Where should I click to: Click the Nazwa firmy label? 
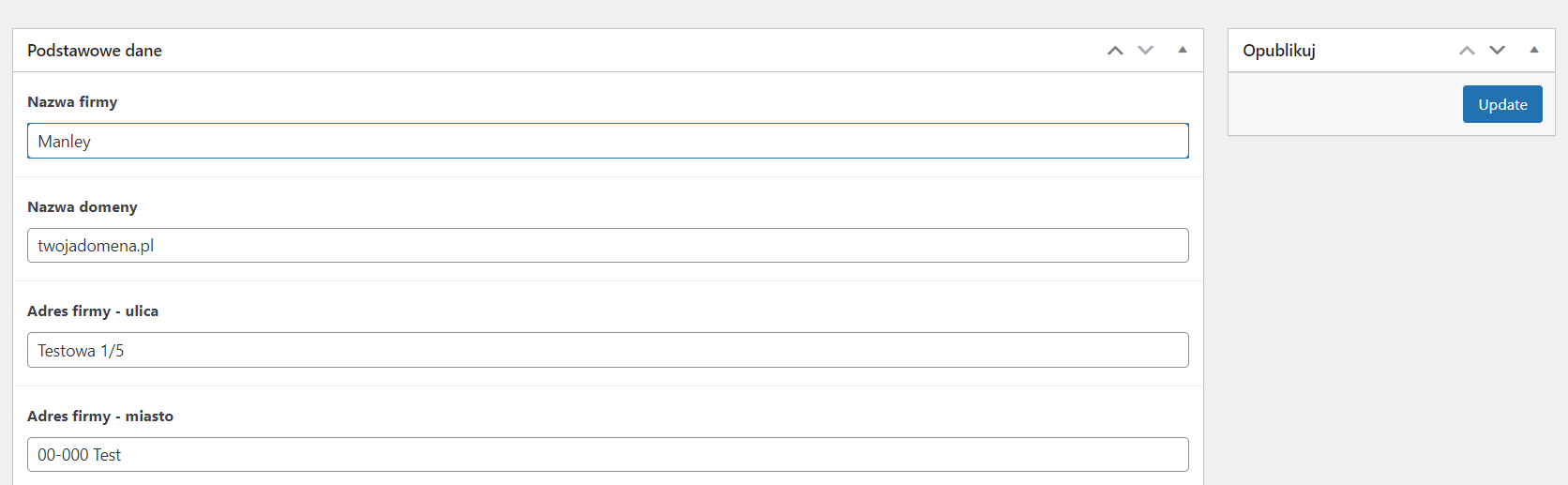coord(72,101)
